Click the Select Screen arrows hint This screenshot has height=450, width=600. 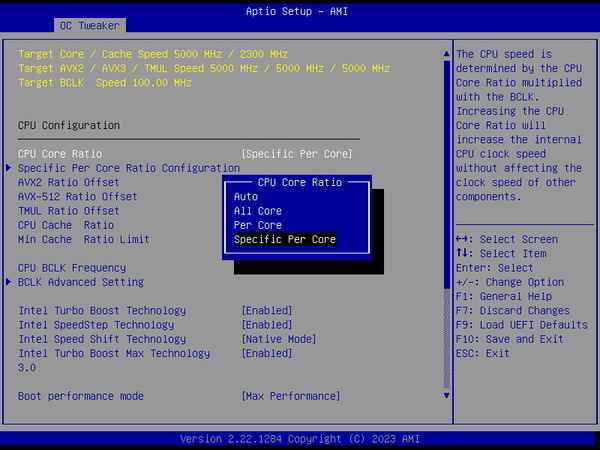pyautogui.click(x=507, y=239)
